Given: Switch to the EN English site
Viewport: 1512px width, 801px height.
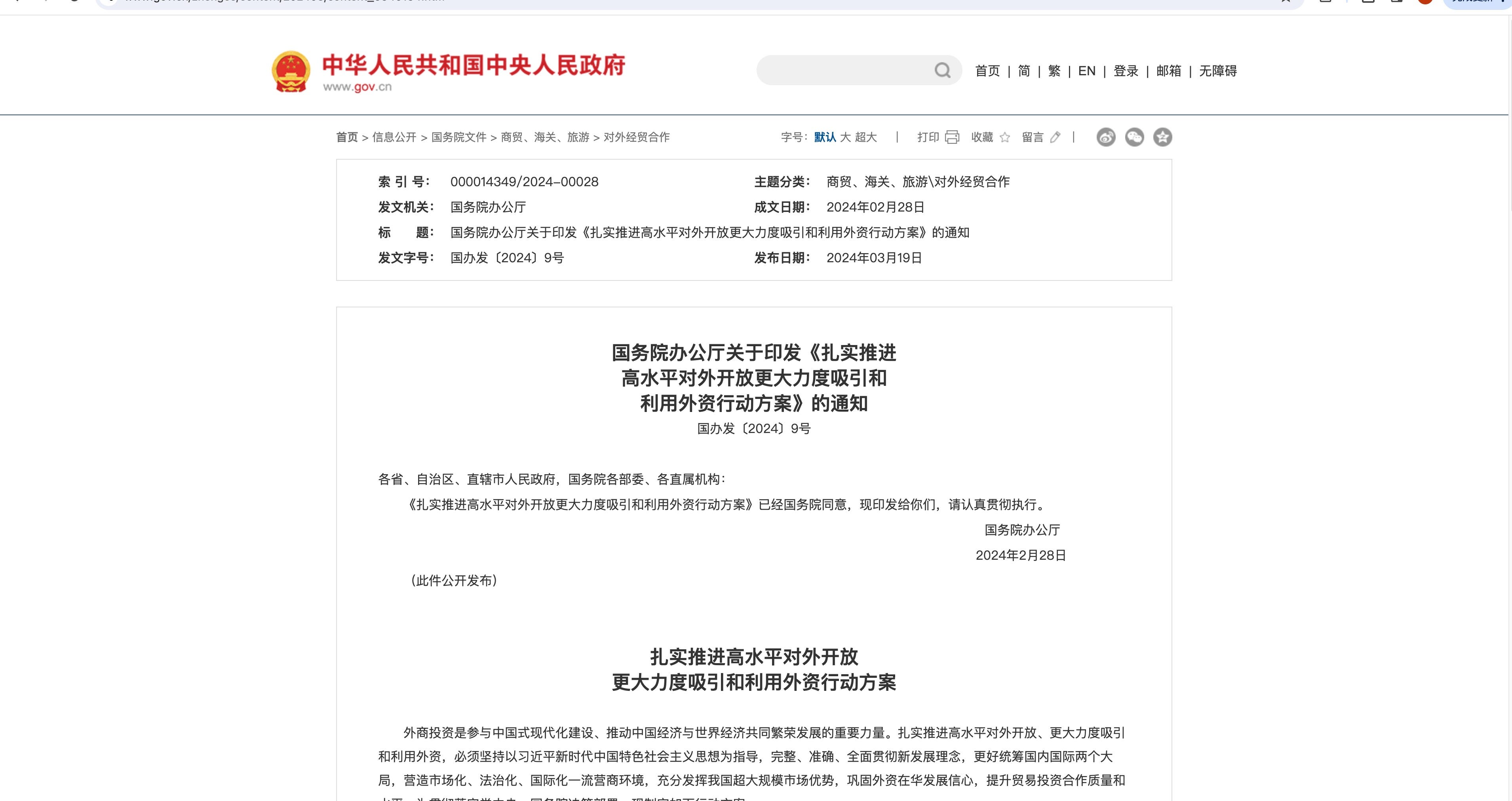Looking at the screenshot, I should (x=1086, y=71).
